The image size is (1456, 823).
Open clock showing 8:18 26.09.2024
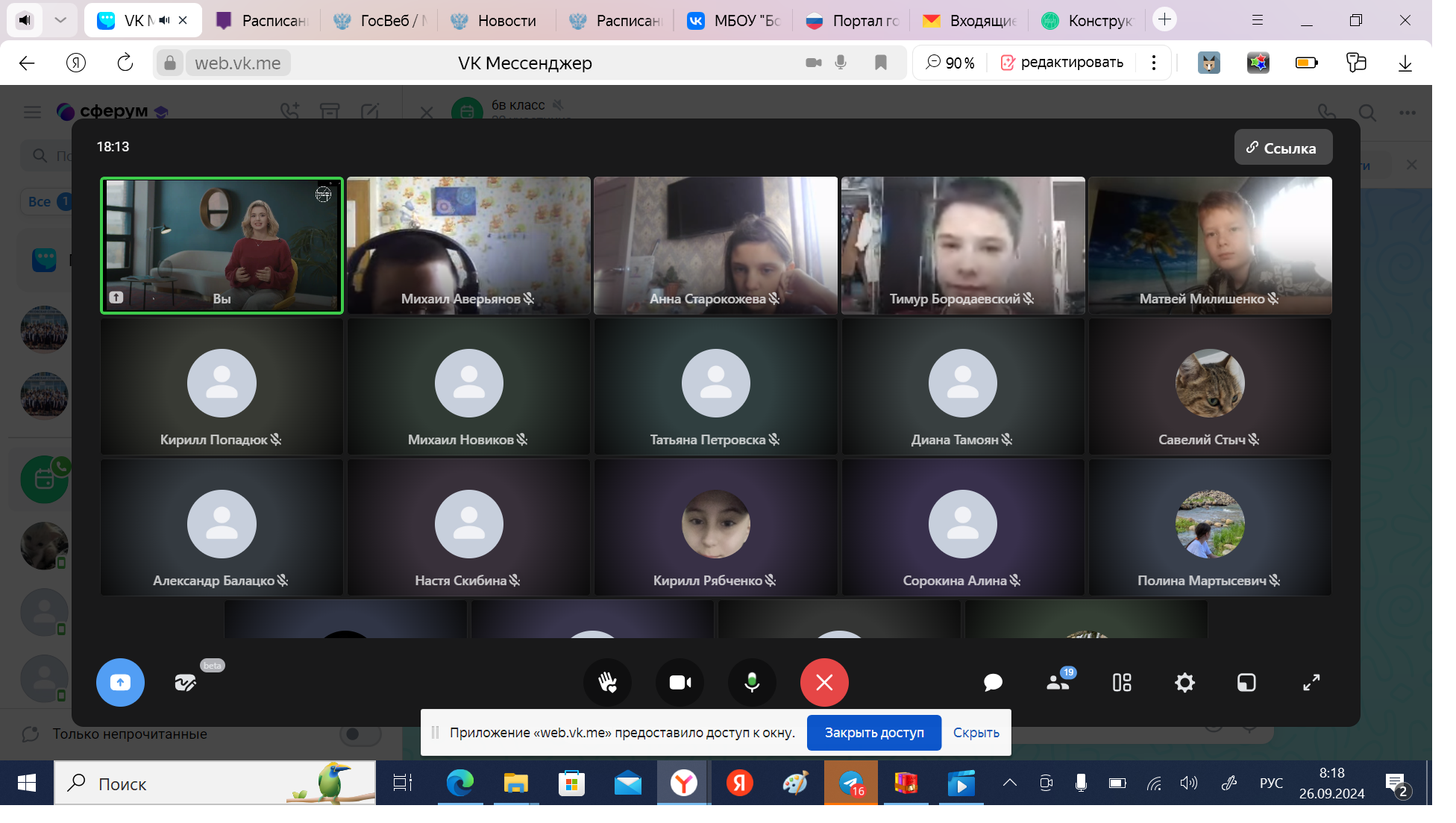click(x=1331, y=783)
